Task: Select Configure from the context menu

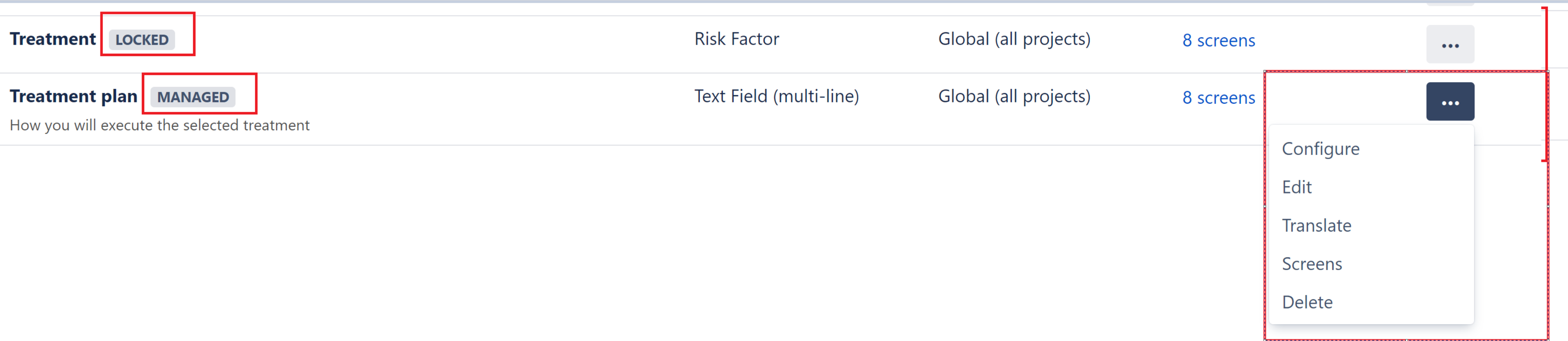Action: 1321,148
